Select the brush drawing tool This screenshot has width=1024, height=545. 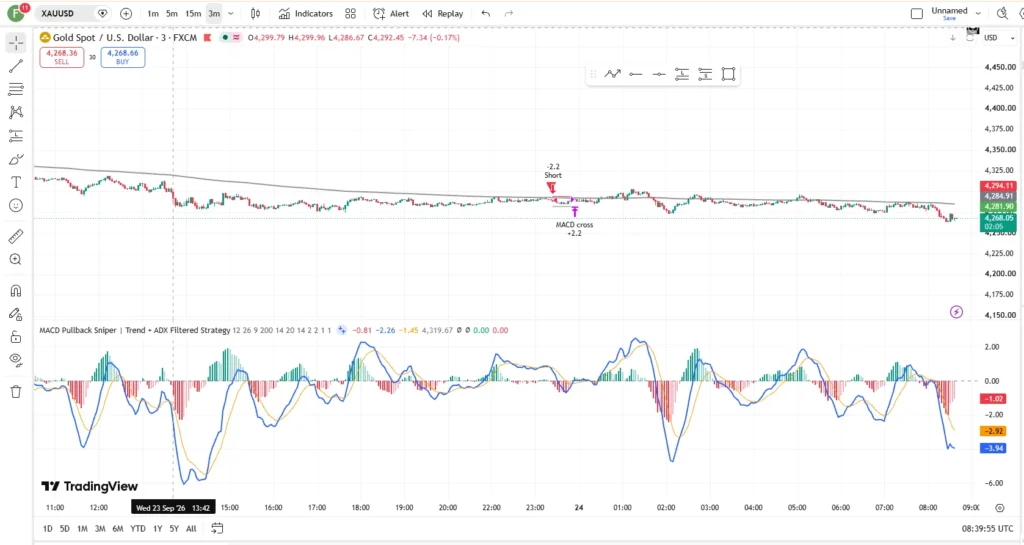point(16,159)
